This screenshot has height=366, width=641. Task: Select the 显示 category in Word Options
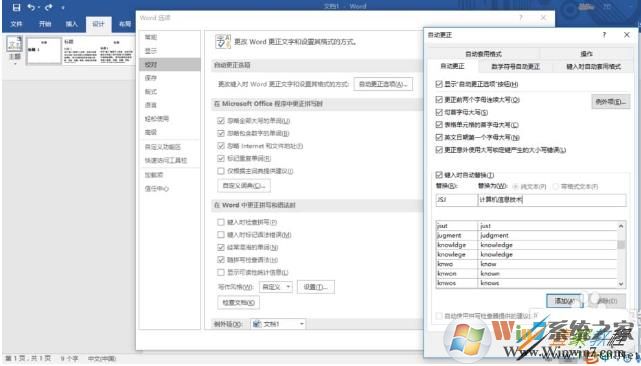pos(151,51)
